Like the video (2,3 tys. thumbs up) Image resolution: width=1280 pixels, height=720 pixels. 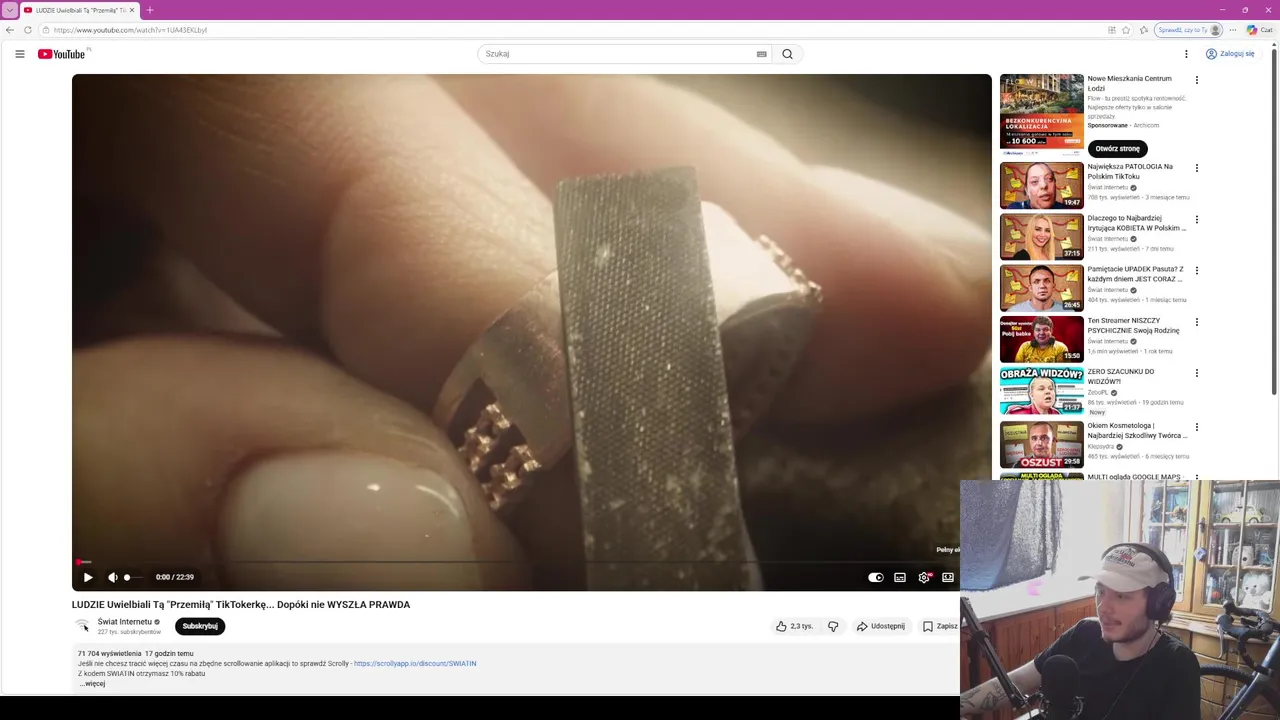pos(795,626)
